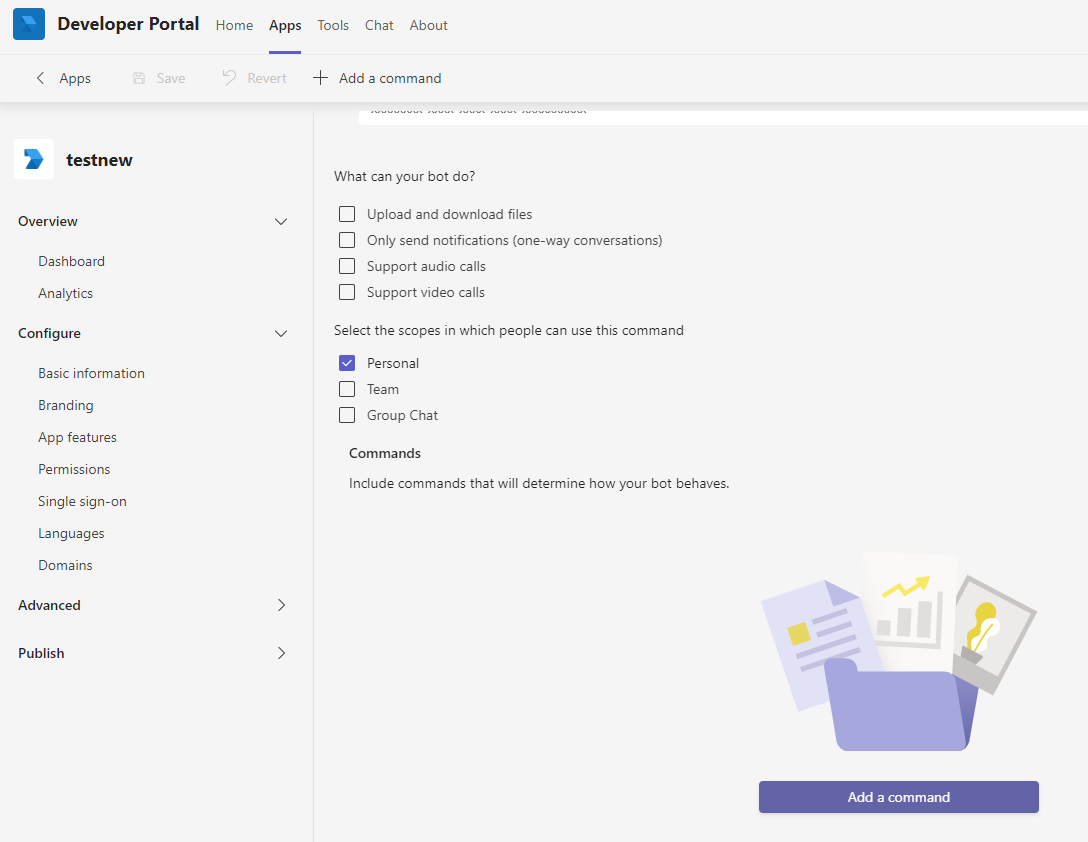Click the Revert icon in the toolbar

pyautogui.click(x=229, y=77)
